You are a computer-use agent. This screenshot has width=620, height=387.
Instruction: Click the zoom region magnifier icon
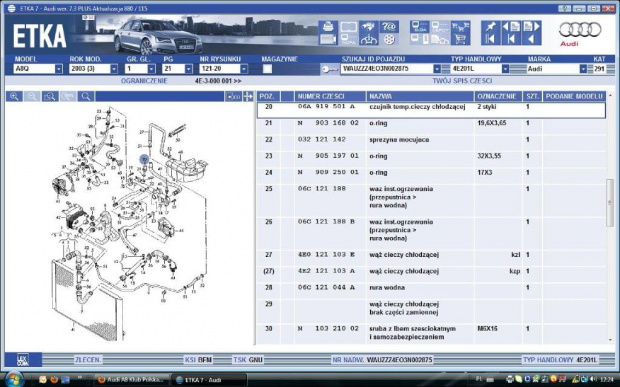pyautogui.click(x=50, y=96)
